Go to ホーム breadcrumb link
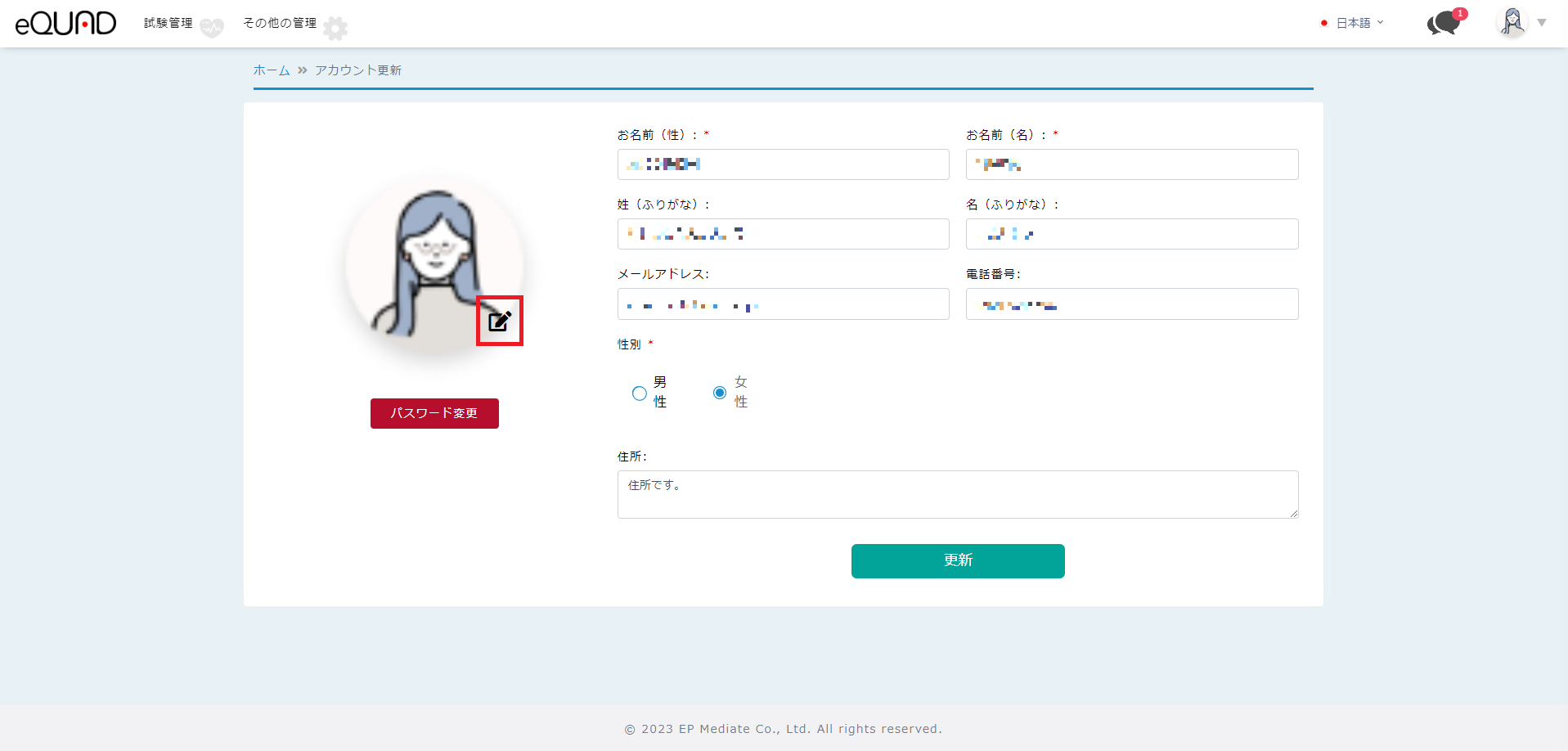The image size is (1568, 751). pos(272,70)
